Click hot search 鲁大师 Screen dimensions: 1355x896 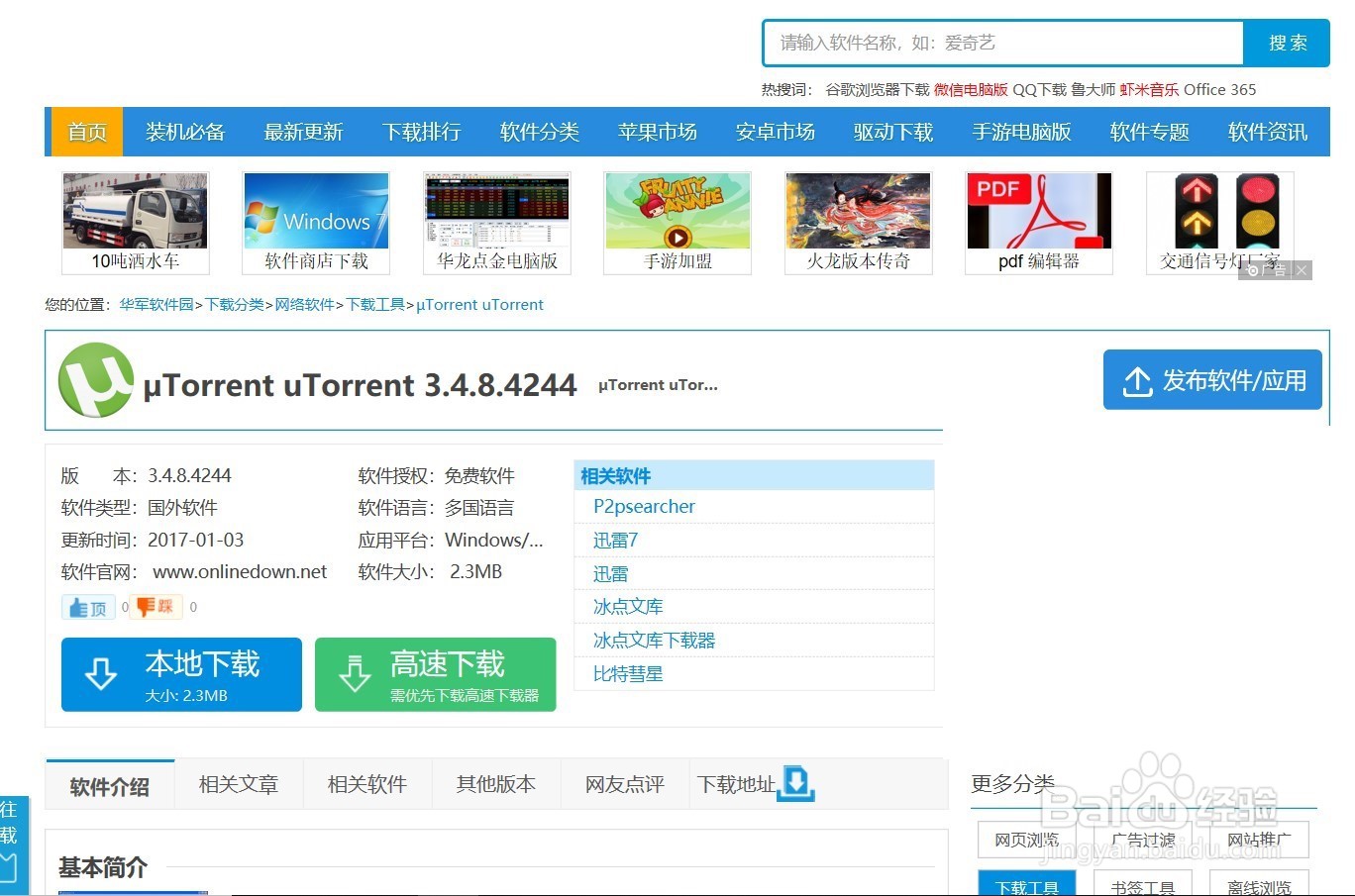1093,90
